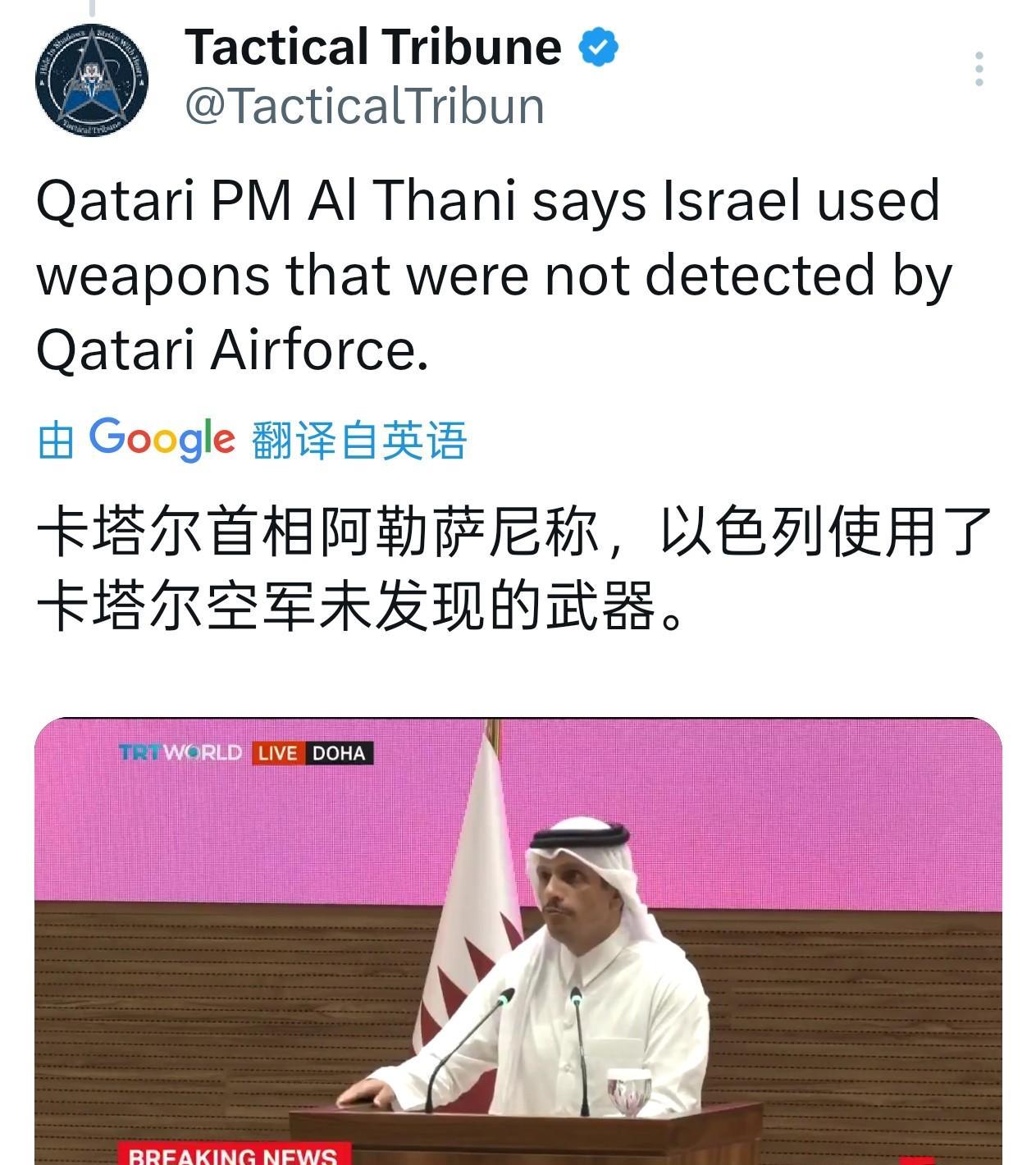Tap the blue verified badge

(x=599, y=47)
